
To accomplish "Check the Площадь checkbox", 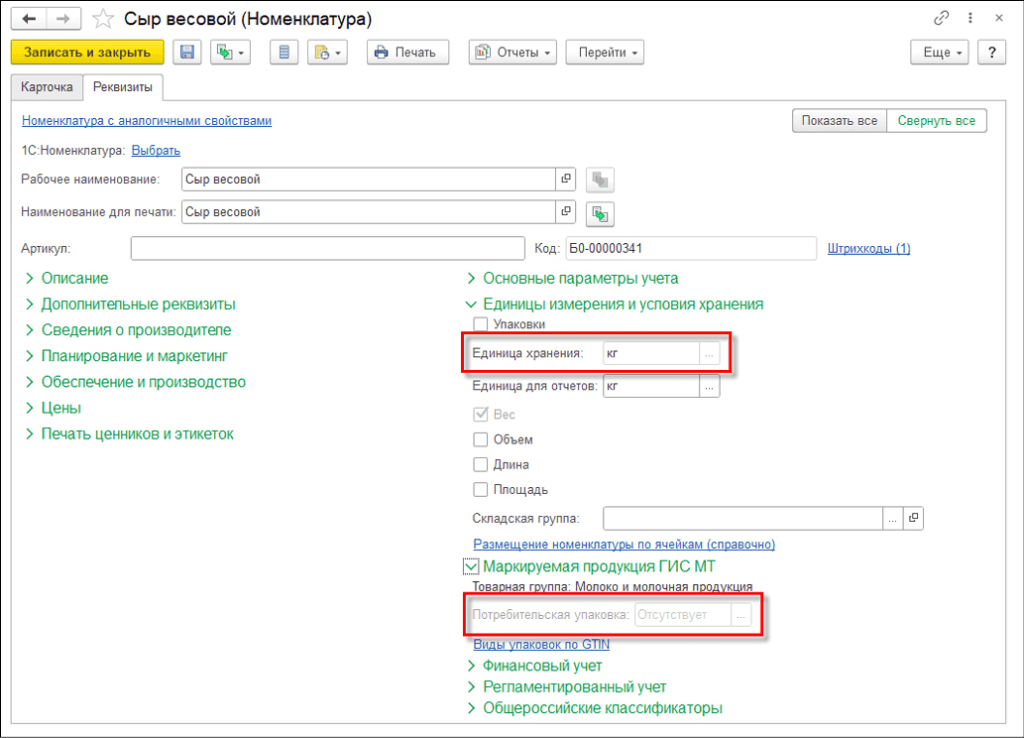I will tap(480, 490).
